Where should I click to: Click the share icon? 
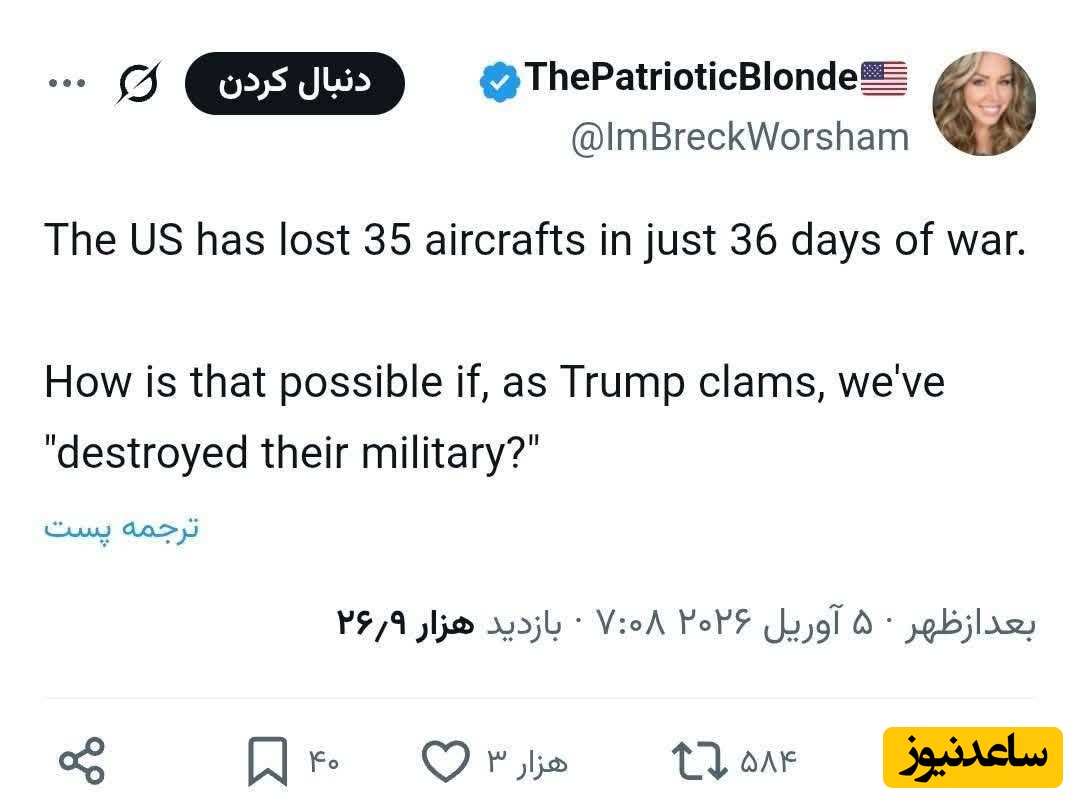(82, 761)
